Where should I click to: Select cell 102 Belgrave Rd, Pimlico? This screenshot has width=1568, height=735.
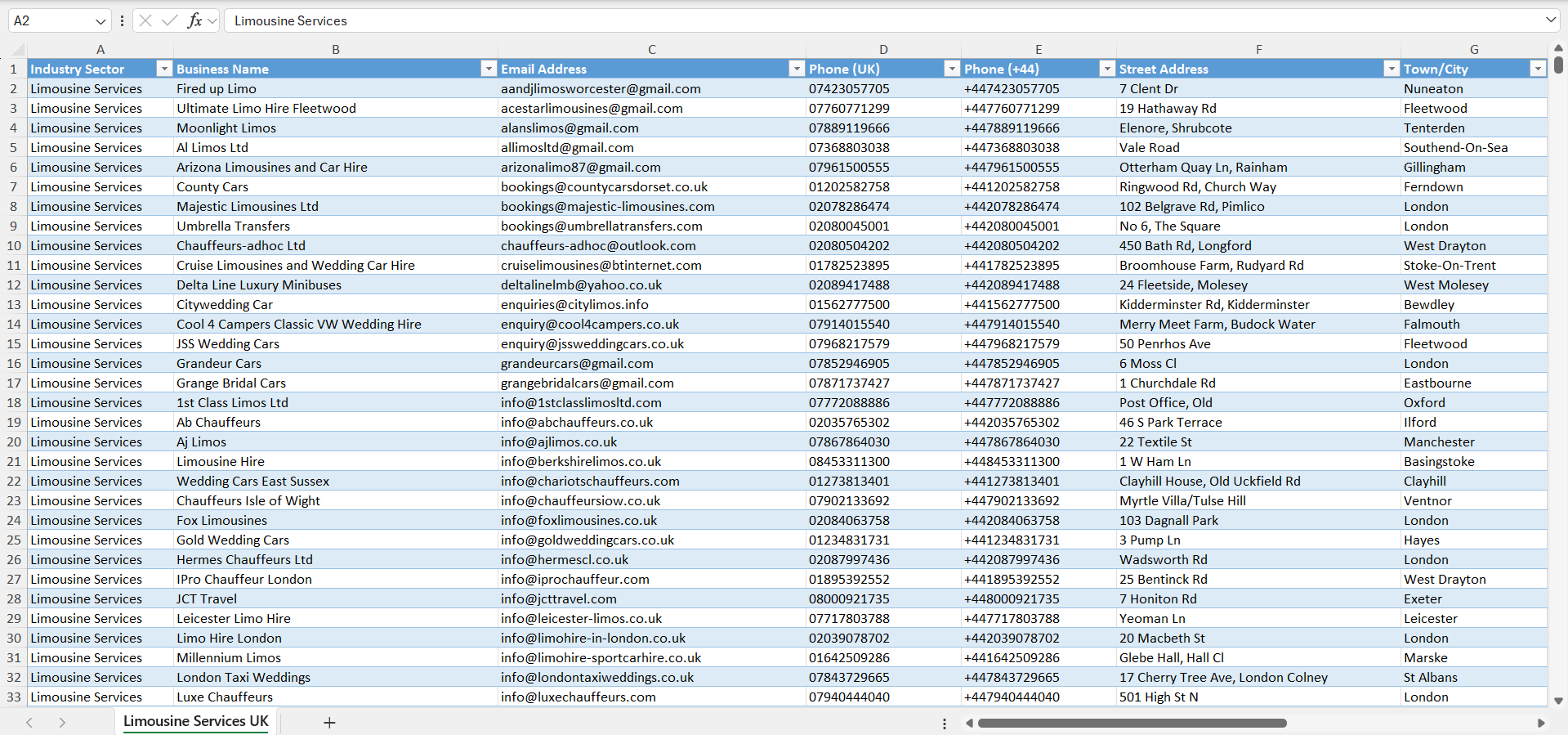[x=1258, y=206]
